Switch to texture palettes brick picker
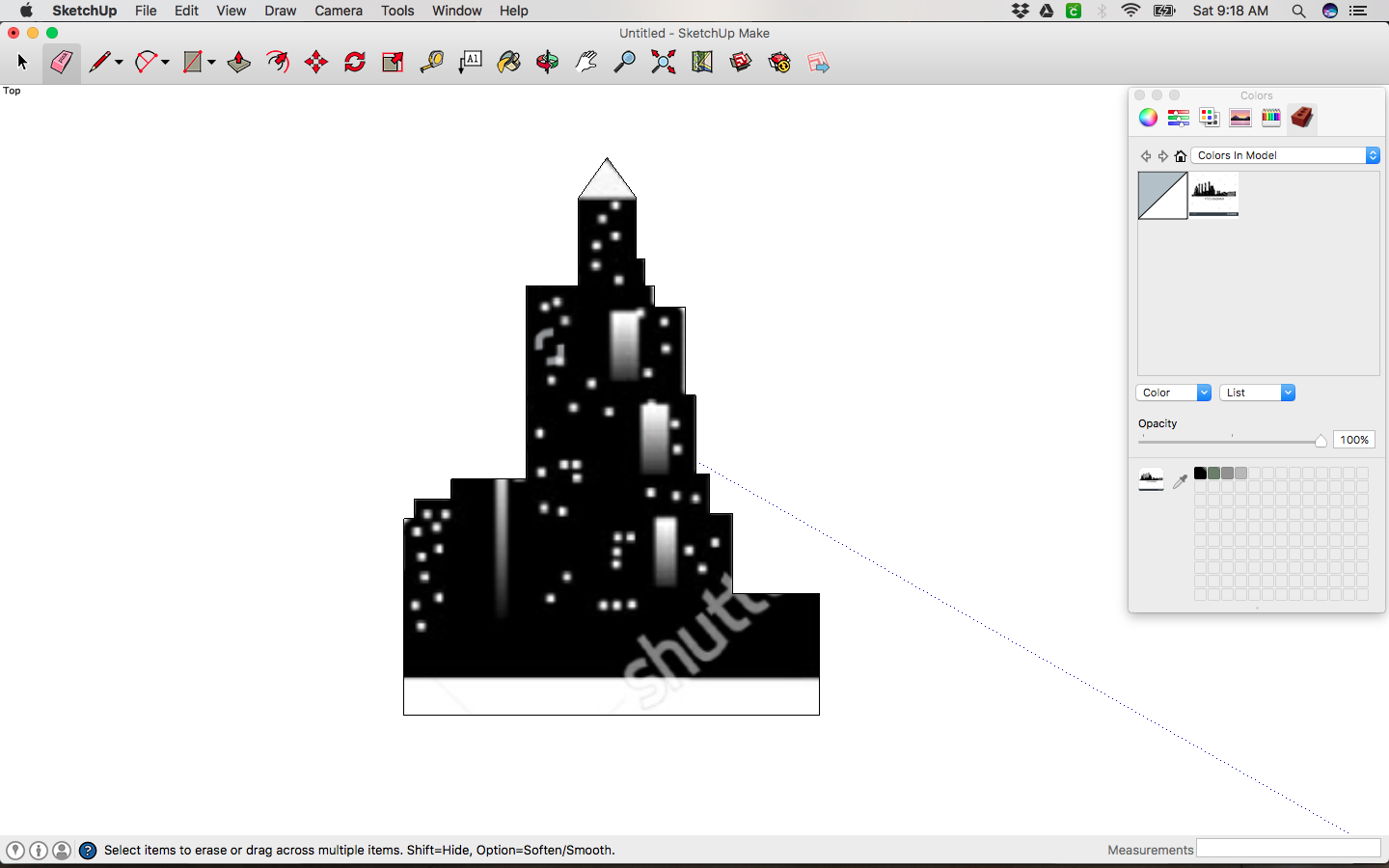Screen dimensions: 1389x868 coord(1302,118)
